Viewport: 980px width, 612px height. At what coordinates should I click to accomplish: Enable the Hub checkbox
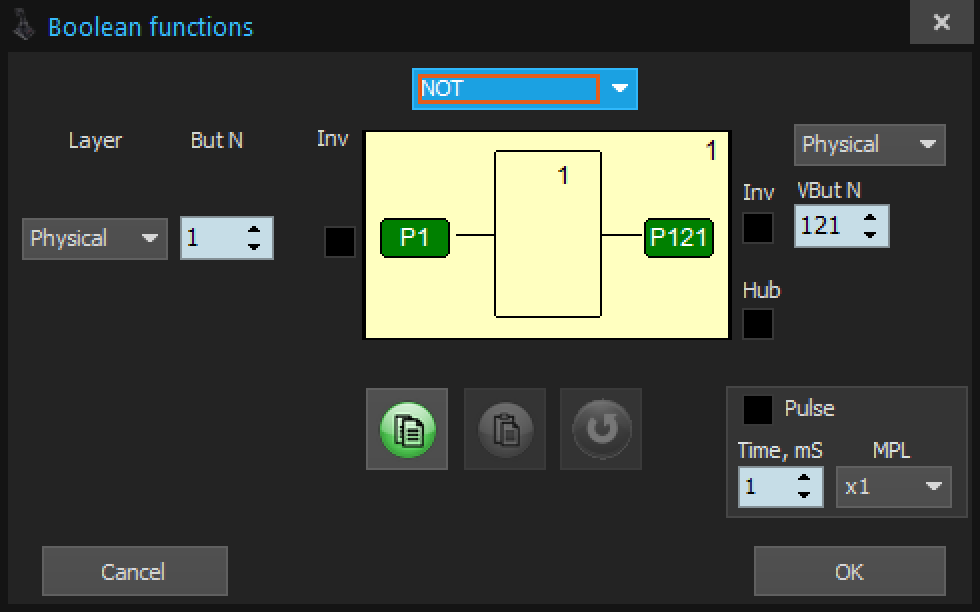[x=757, y=323]
